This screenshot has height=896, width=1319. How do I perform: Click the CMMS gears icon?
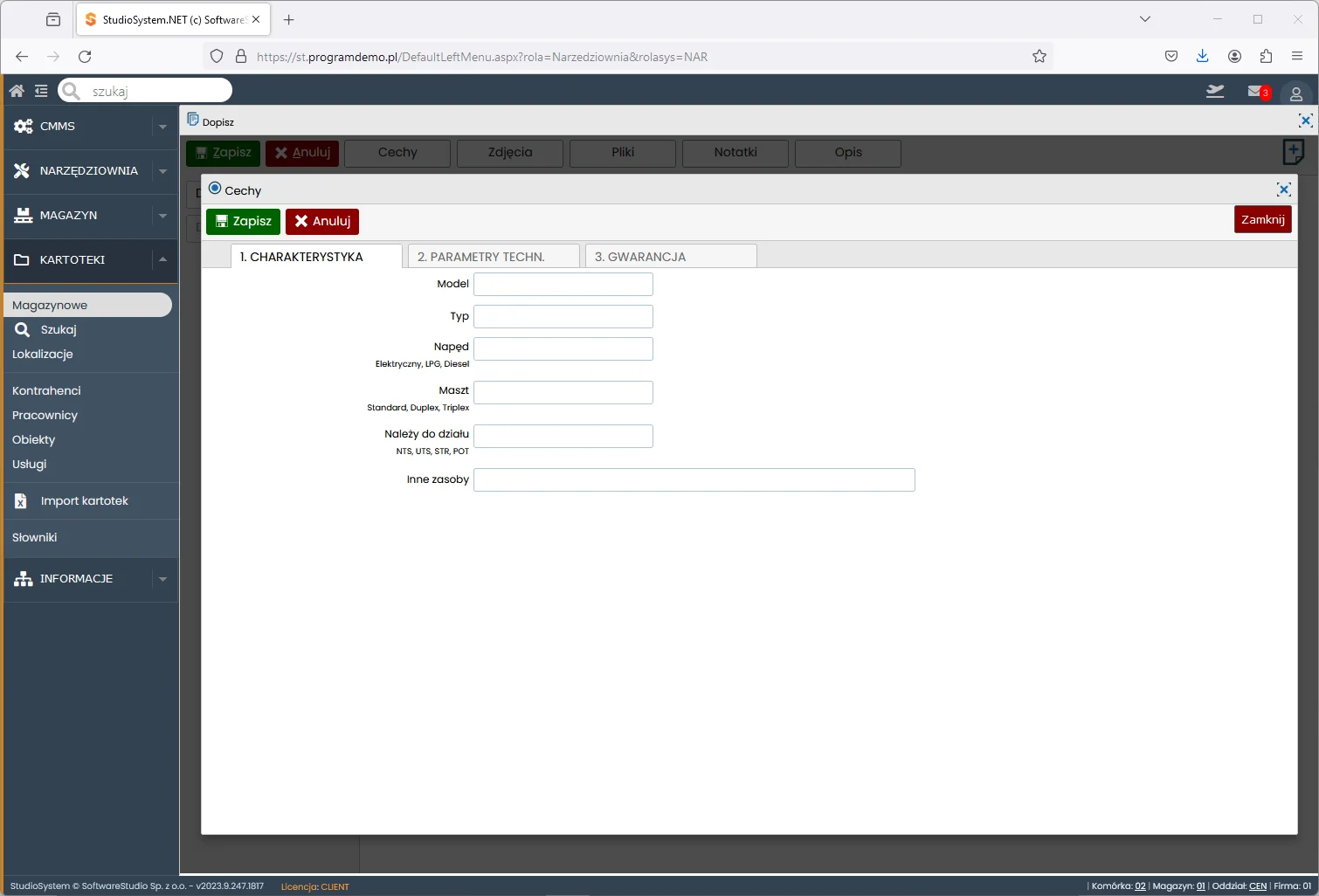(x=24, y=127)
